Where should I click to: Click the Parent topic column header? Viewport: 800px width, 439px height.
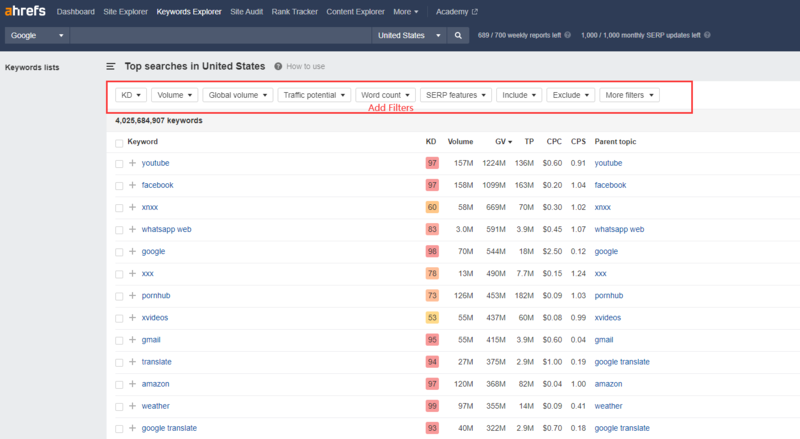[x=615, y=141]
